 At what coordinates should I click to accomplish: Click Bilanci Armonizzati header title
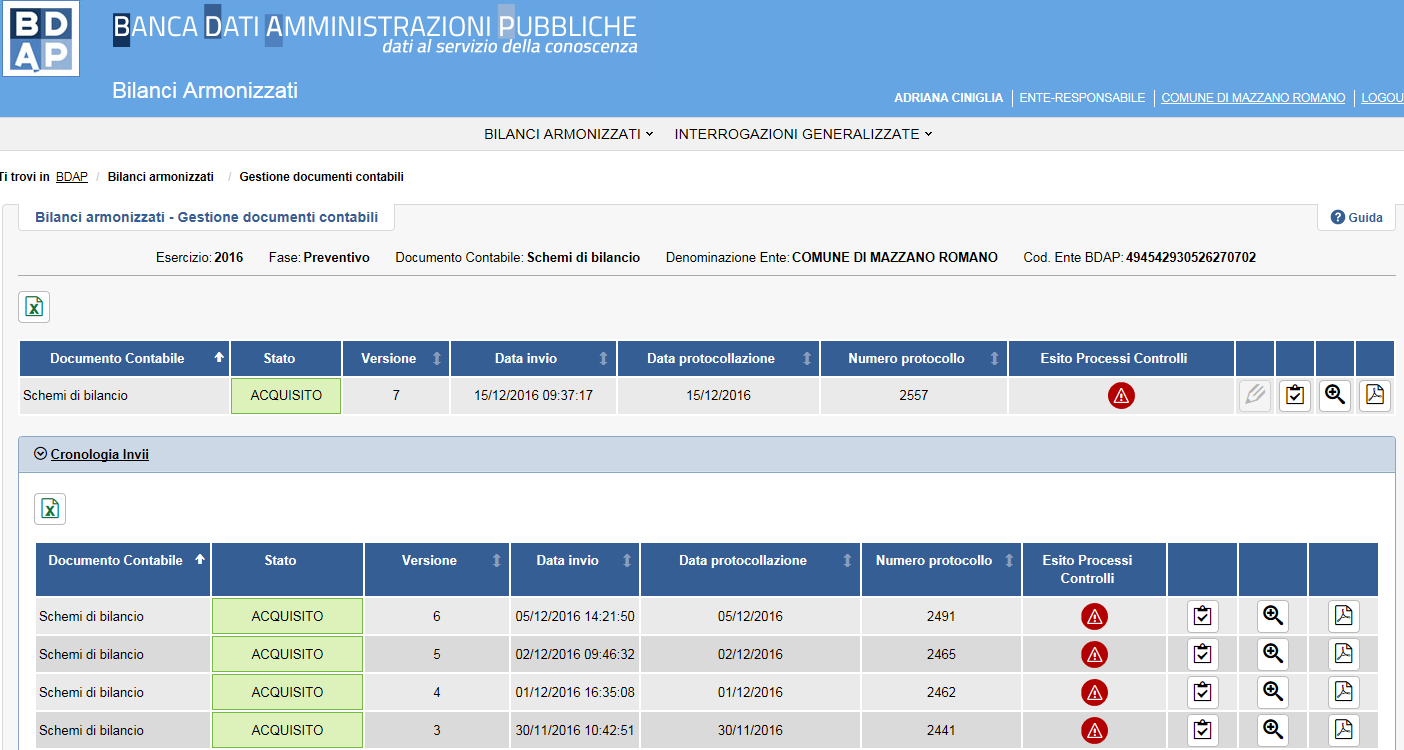pos(205,91)
